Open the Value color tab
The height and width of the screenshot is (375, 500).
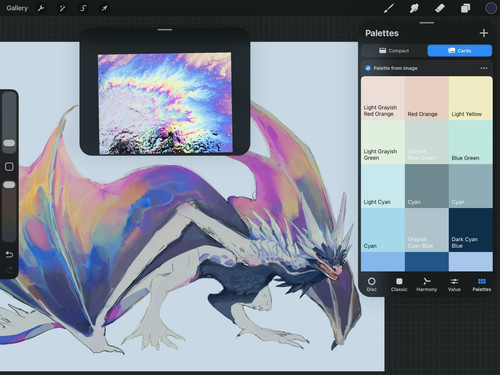[454, 284]
